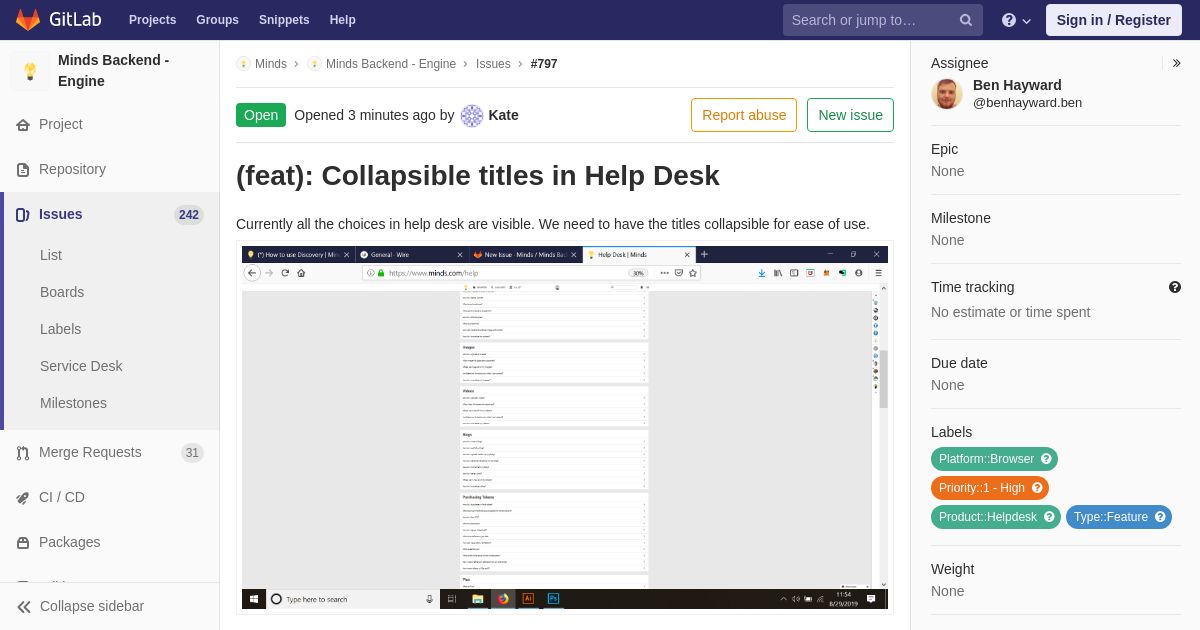Image resolution: width=1200 pixels, height=630 pixels.
Task: Click the Issues icon in sidebar
Action: pyautogui.click(x=23, y=215)
